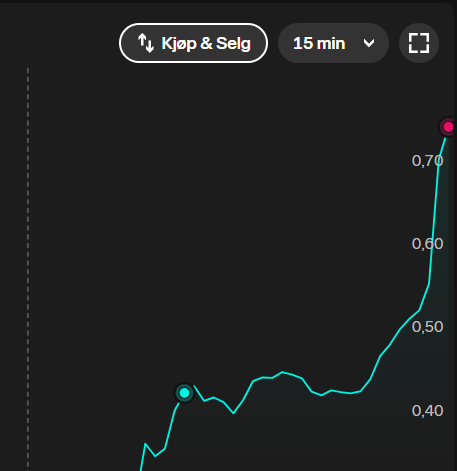The height and width of the screenshot is (471, 457).
Task: Click the "Kjøp & Selg" text label
Action: tap(206, 43)
